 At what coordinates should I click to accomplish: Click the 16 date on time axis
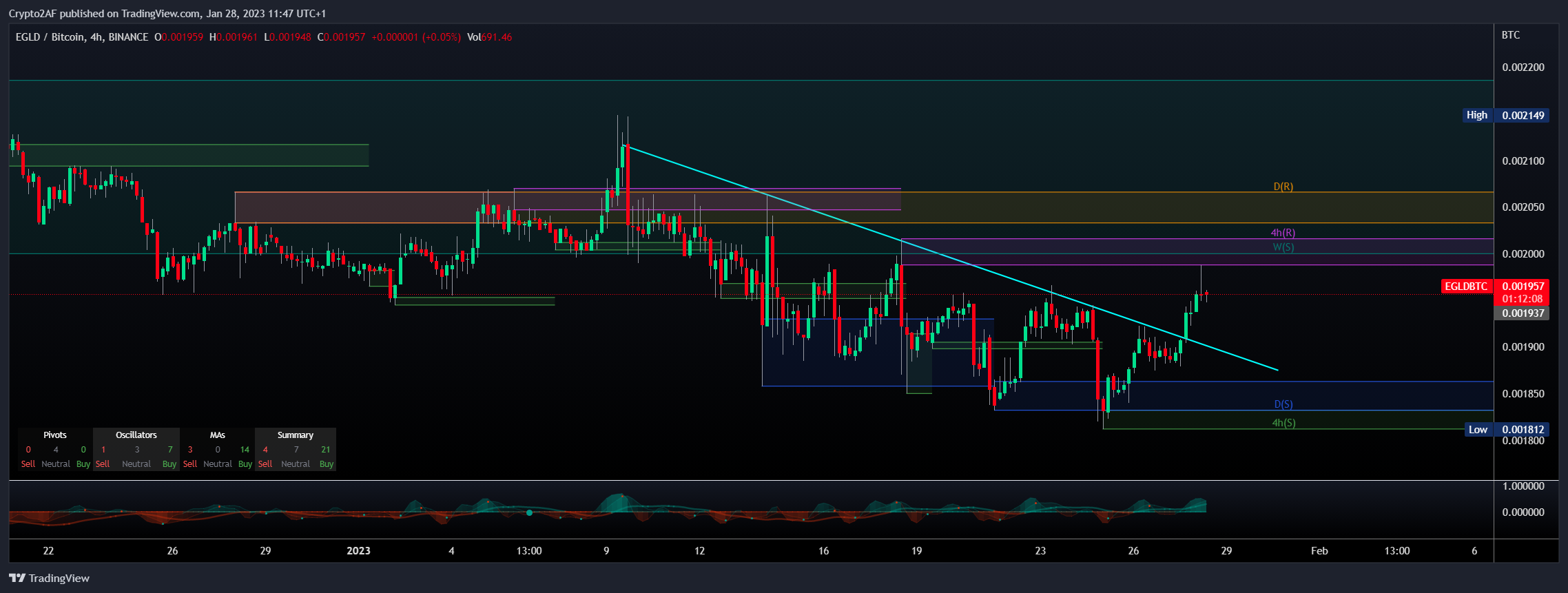[x=823, y=550]
